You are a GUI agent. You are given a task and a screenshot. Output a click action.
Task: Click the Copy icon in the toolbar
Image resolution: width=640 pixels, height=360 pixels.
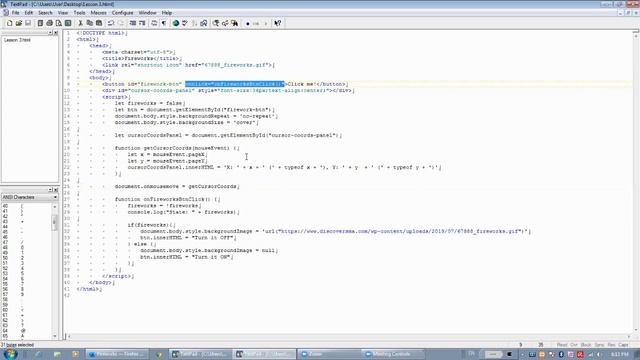89,23
